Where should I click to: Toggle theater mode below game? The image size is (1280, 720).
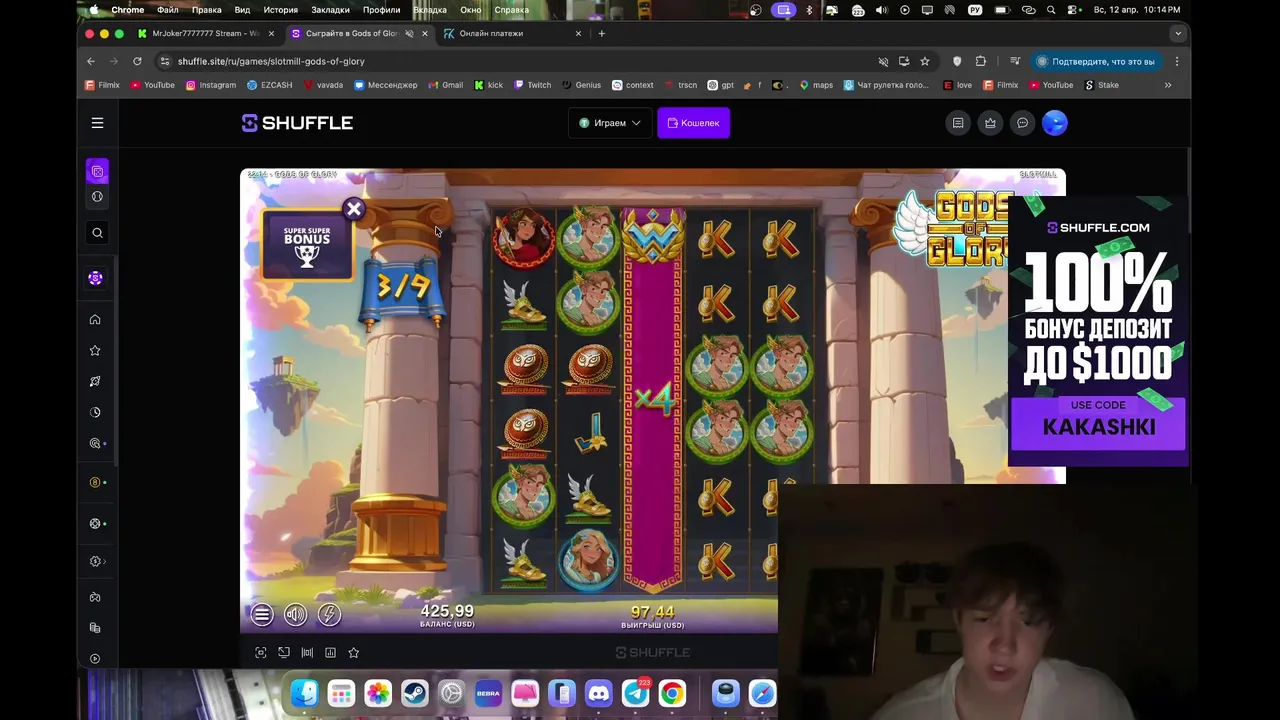[284, 652]
